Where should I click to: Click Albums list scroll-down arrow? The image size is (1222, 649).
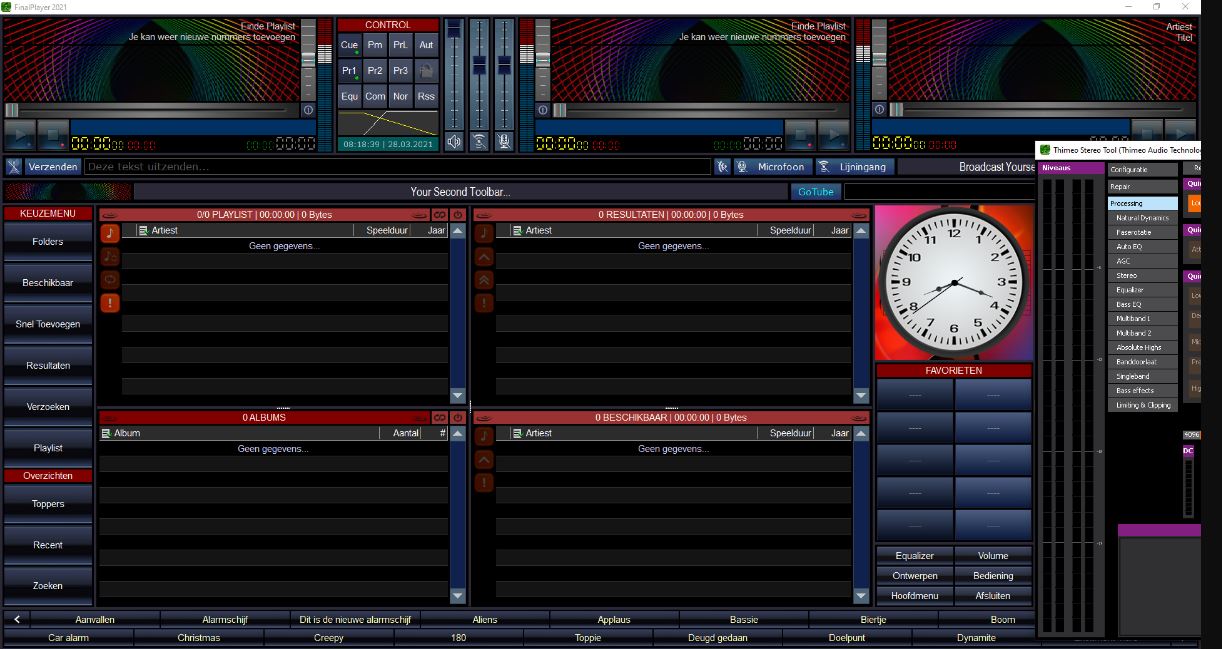(458, 596)
